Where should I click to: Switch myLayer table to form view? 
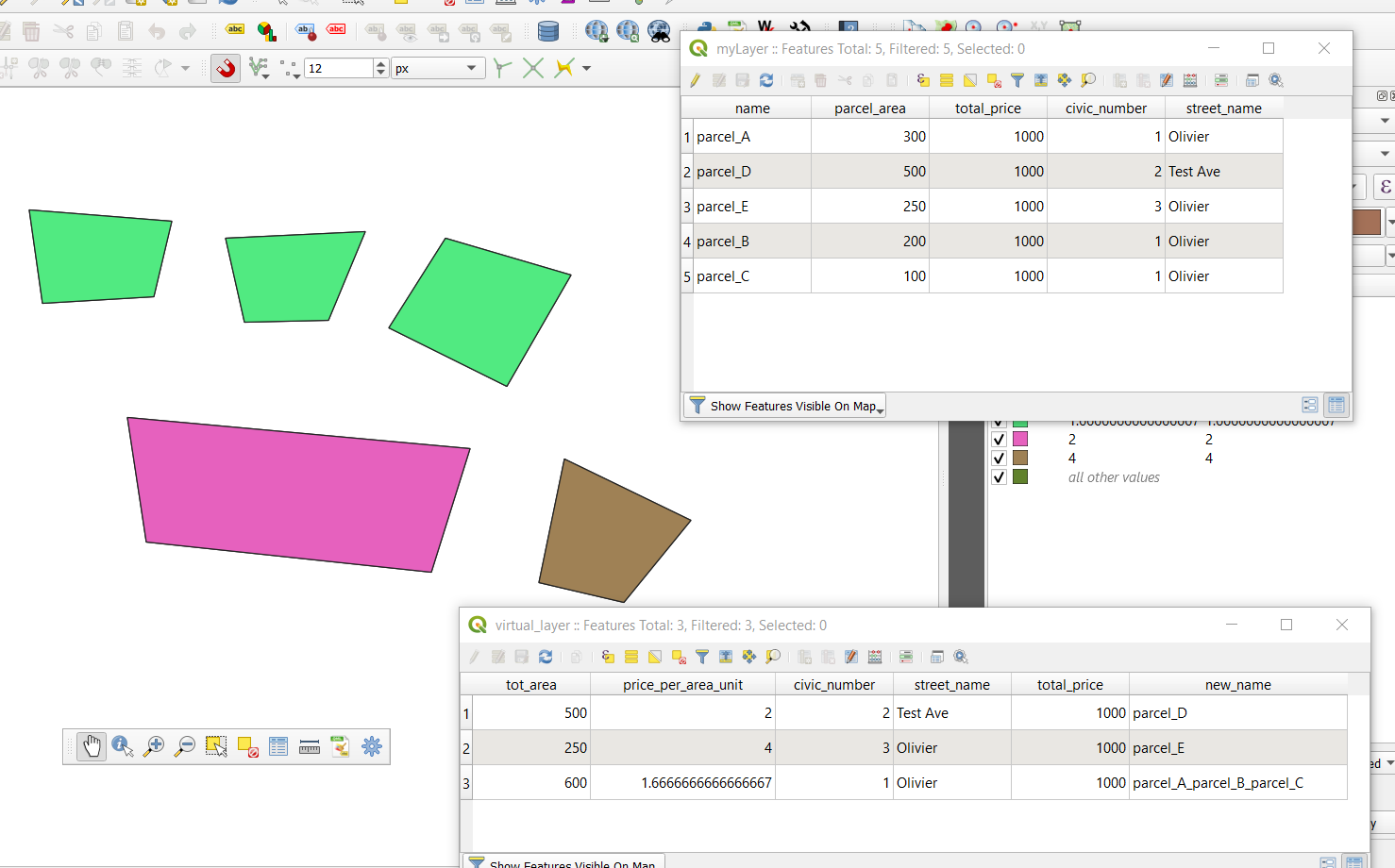[x=1310, y=405]
